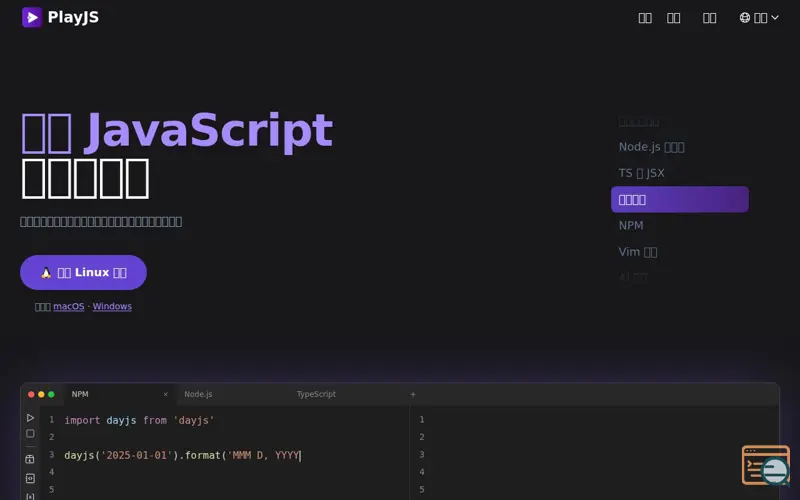Switch to the Node.js editor tab
The image size is (800, 500).
198,394
